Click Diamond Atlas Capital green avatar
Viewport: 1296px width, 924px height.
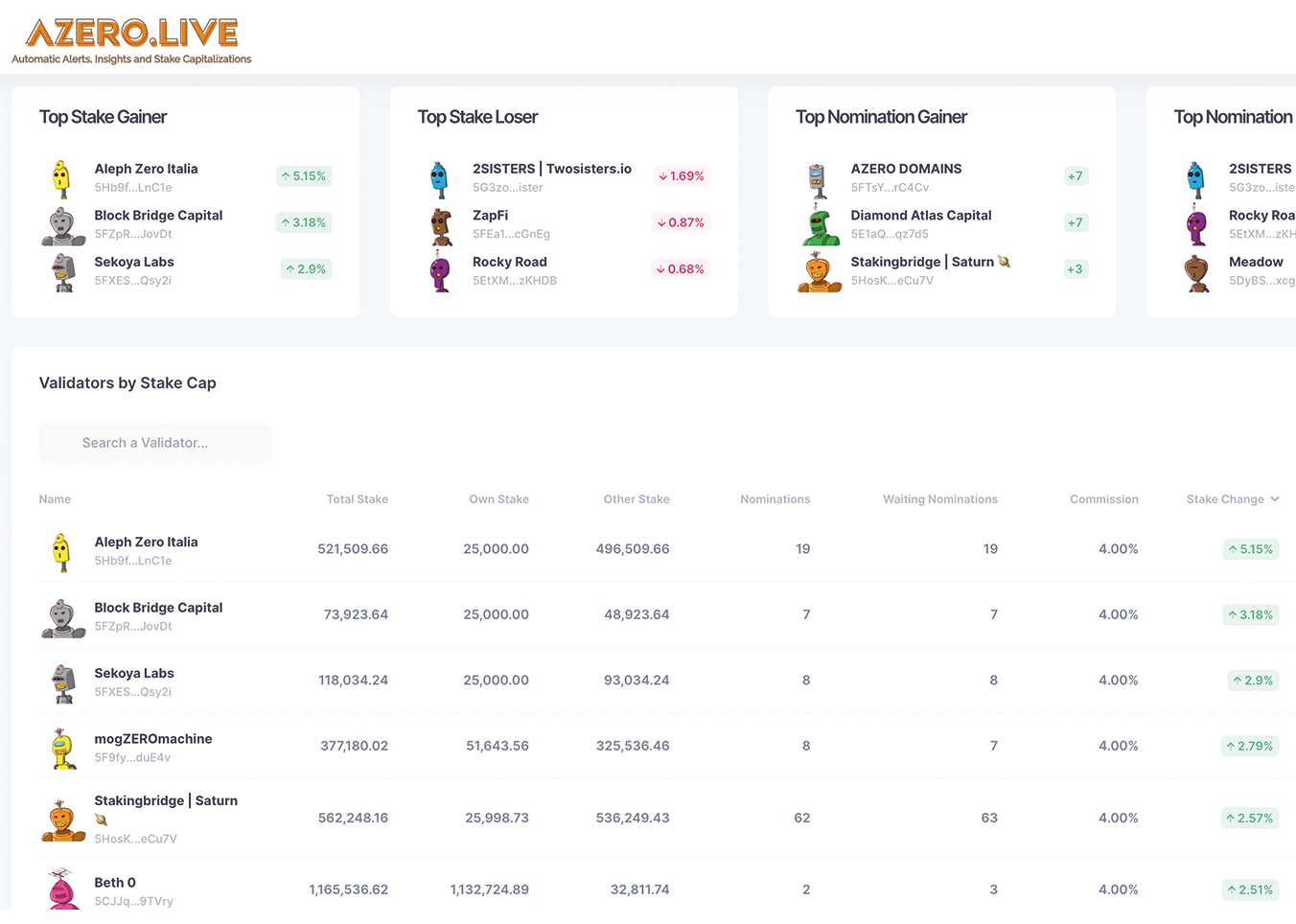tap(821, 225)
